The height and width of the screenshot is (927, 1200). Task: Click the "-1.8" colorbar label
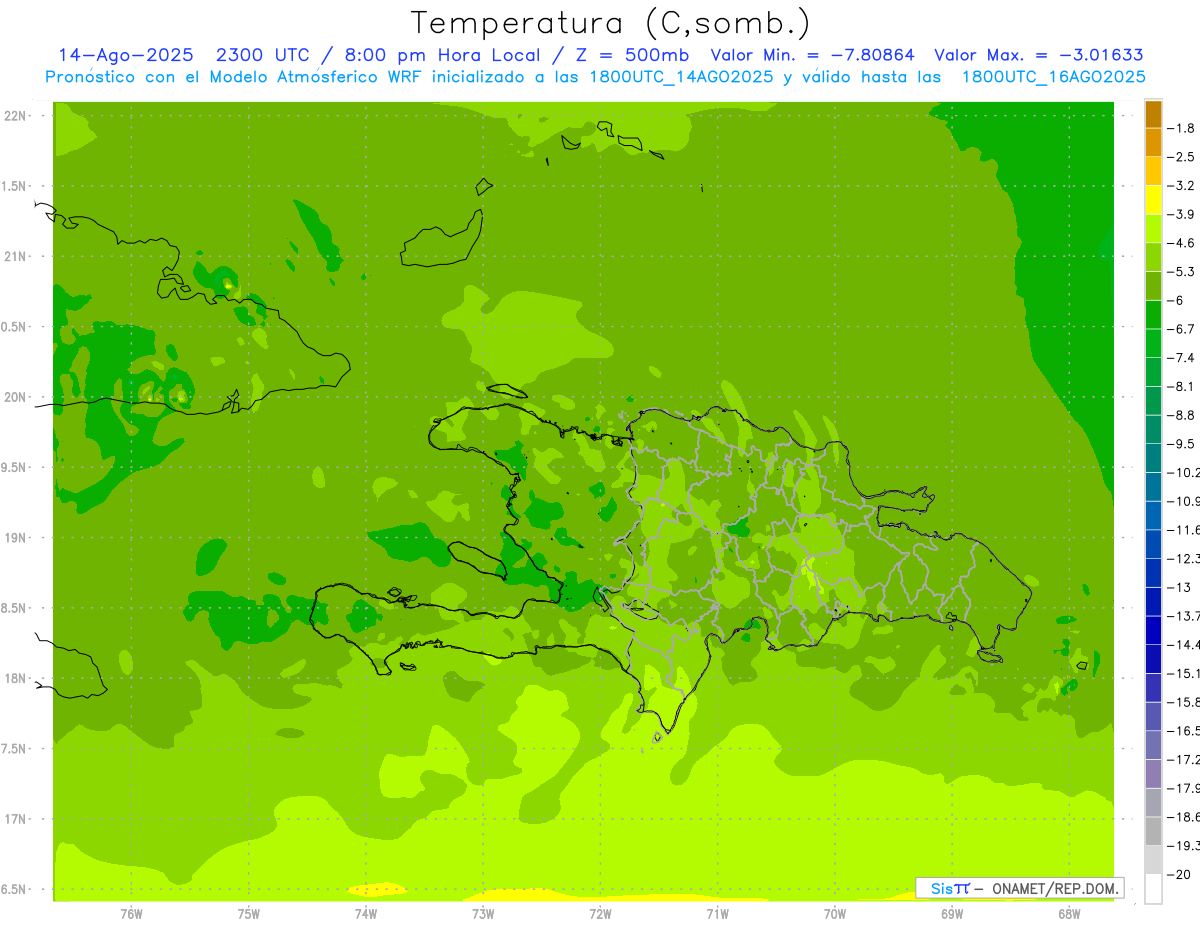click(1182, 128)
